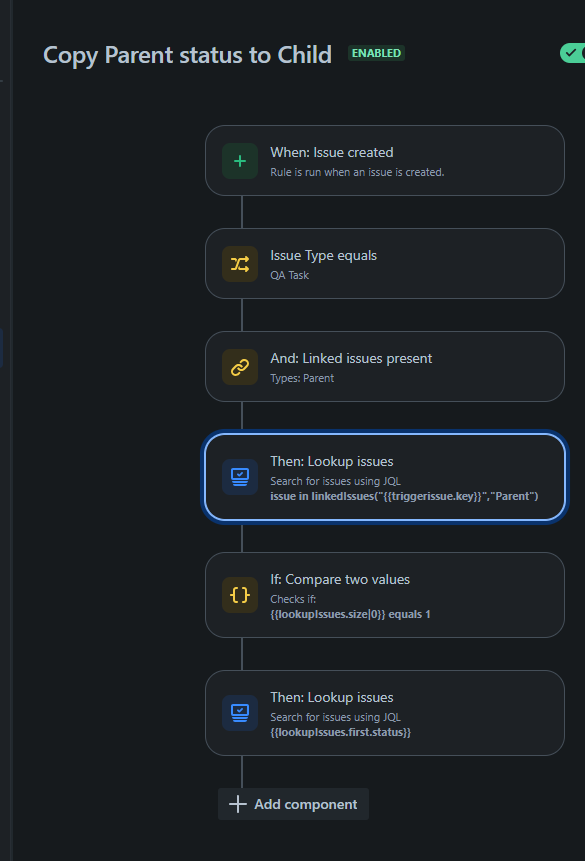Click the bottom Lookup issues monitor icon
This screenshot has height=861, width=585.
(x=240, y=713)
